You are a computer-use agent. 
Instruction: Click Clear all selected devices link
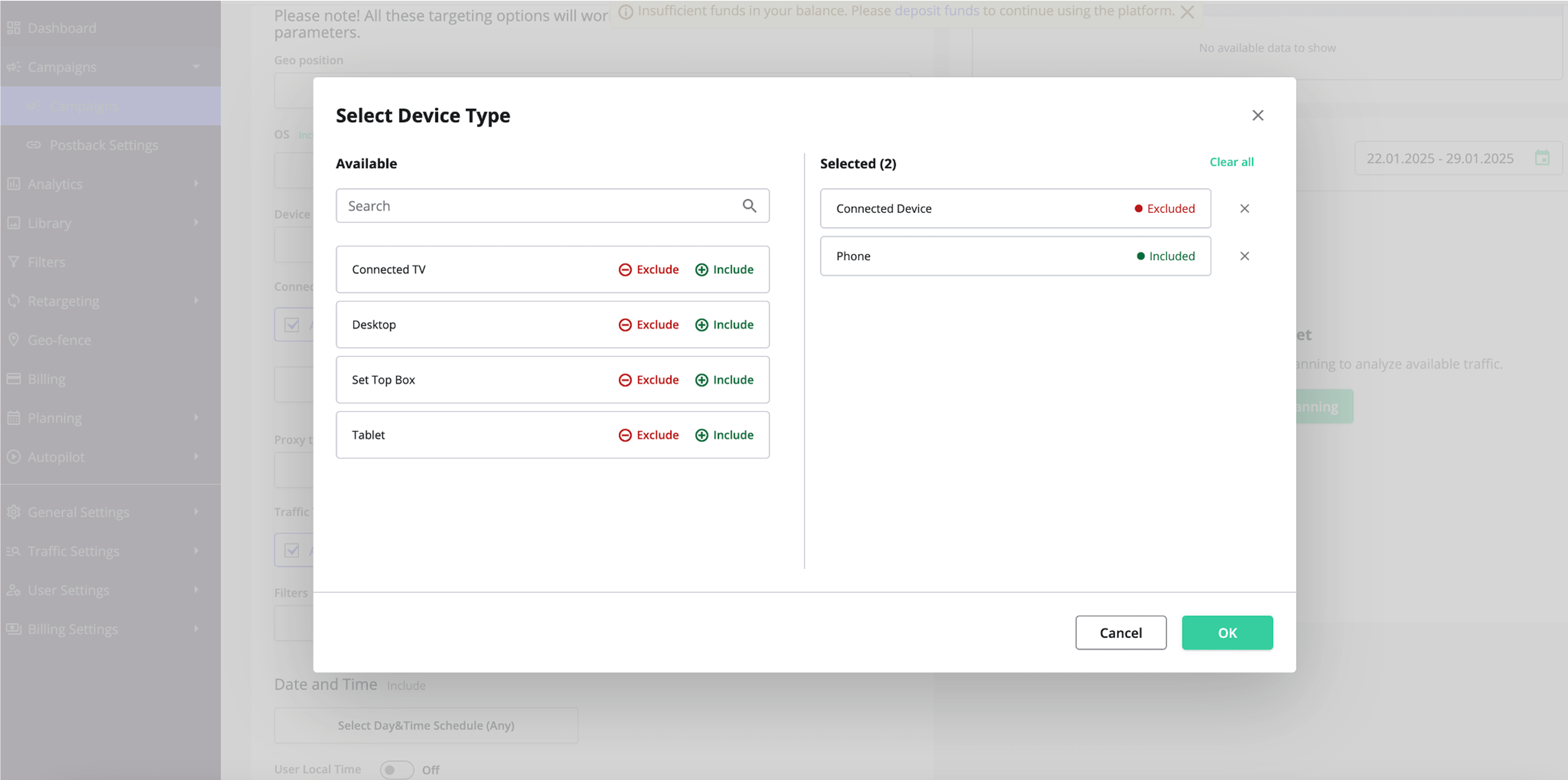click(x=1231, y=162)
